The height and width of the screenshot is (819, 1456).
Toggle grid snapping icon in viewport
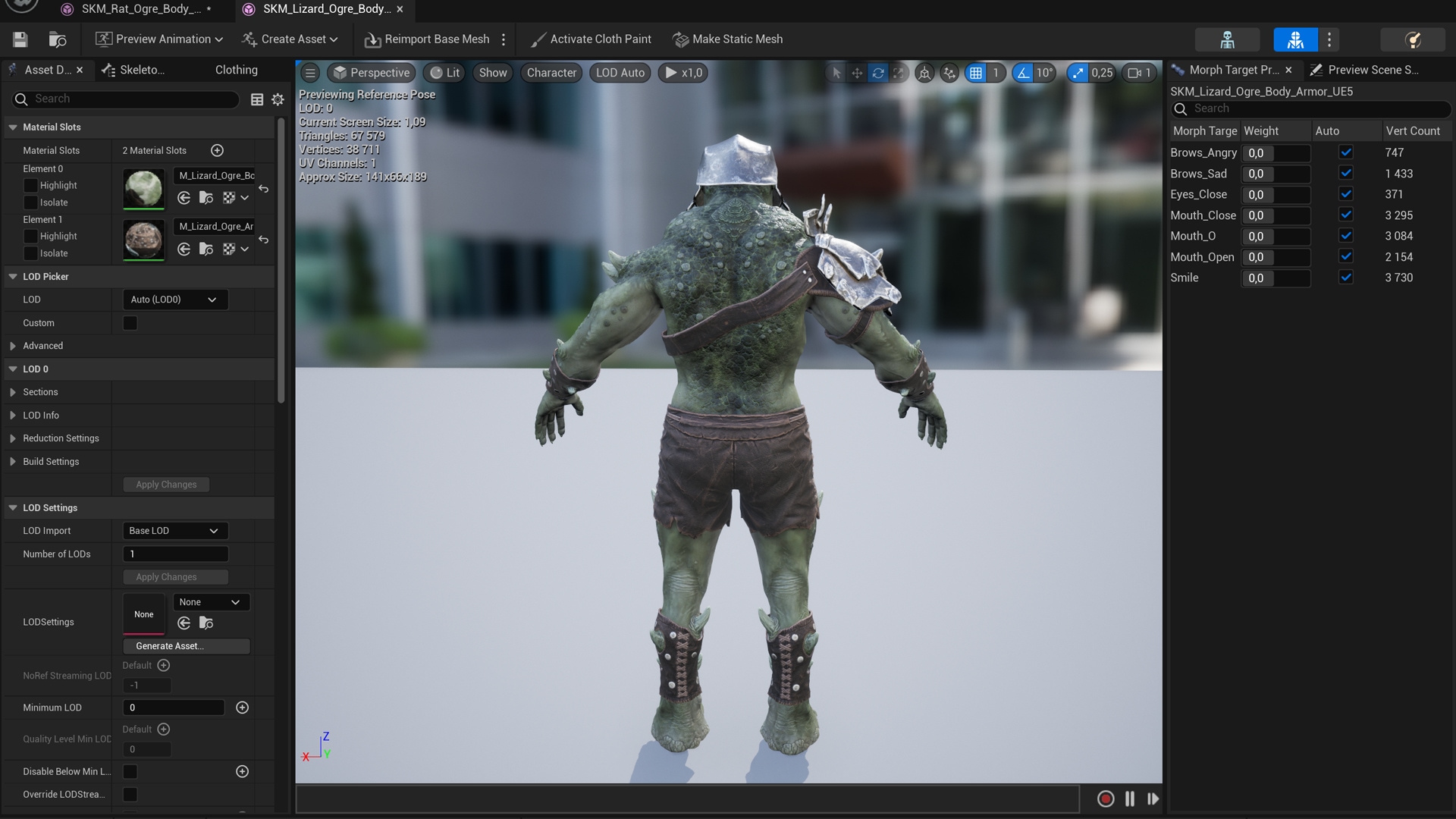coord(976,73)
